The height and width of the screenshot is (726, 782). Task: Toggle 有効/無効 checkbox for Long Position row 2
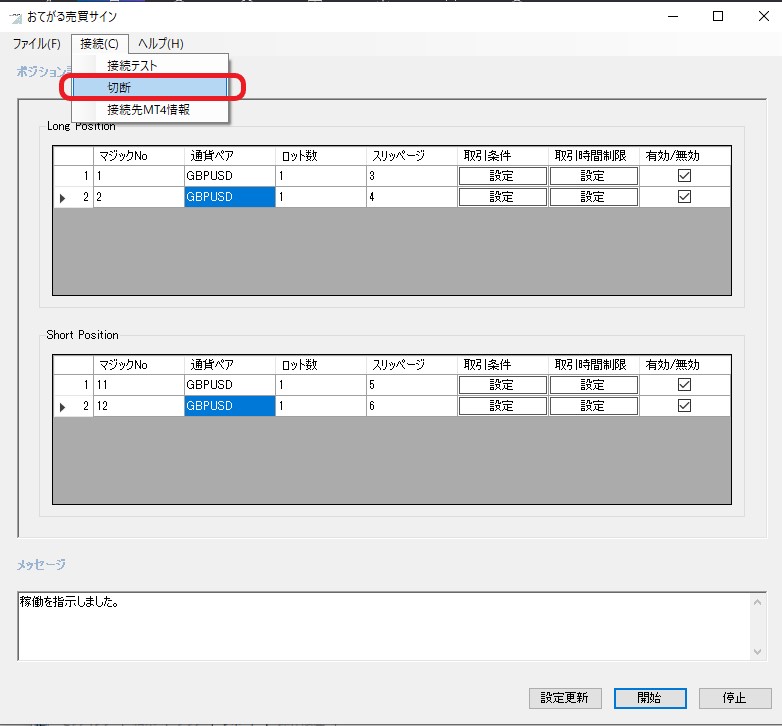pyautogui.click(x=684, y=197)
